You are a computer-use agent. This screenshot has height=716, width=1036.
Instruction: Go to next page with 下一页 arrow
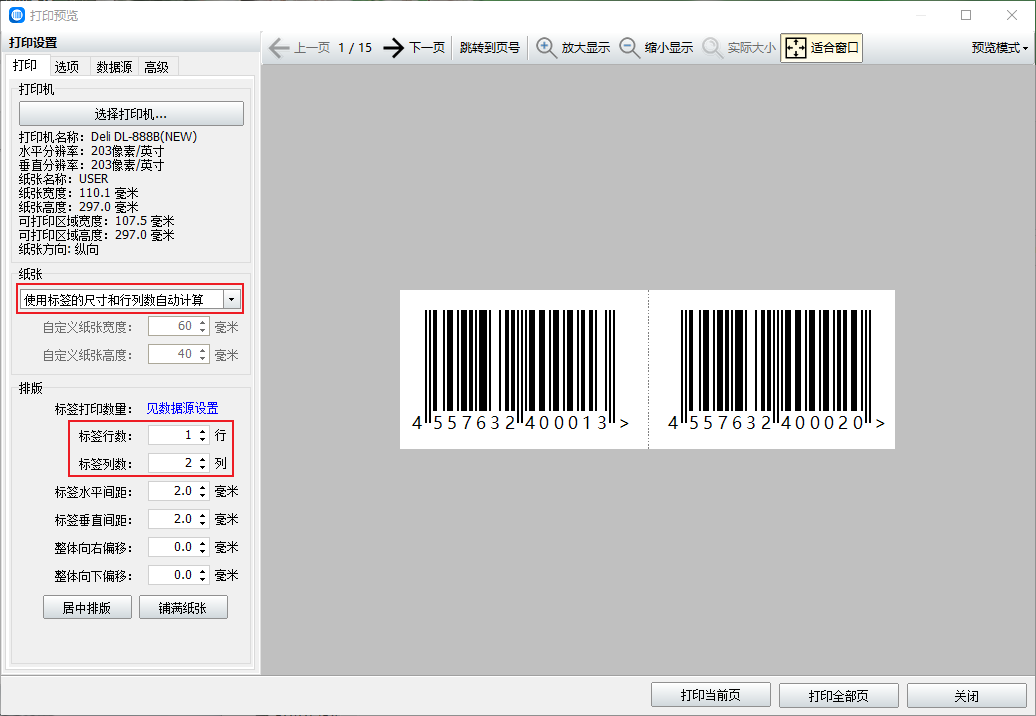pyautogui.click(x=393, y=48)
